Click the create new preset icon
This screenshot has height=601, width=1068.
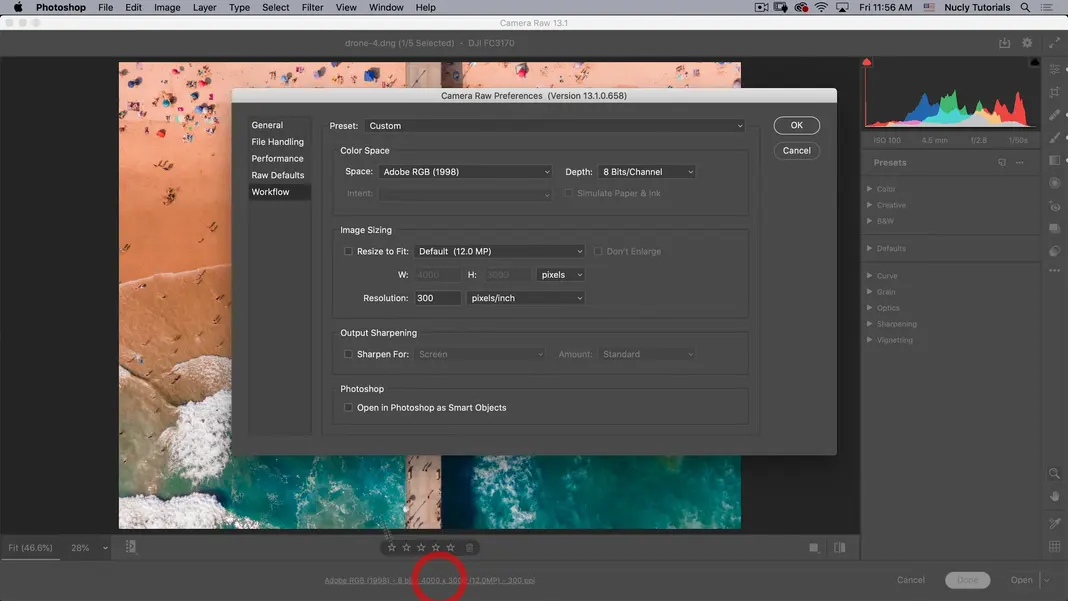pyautogui.click(x=1002, y=163)
